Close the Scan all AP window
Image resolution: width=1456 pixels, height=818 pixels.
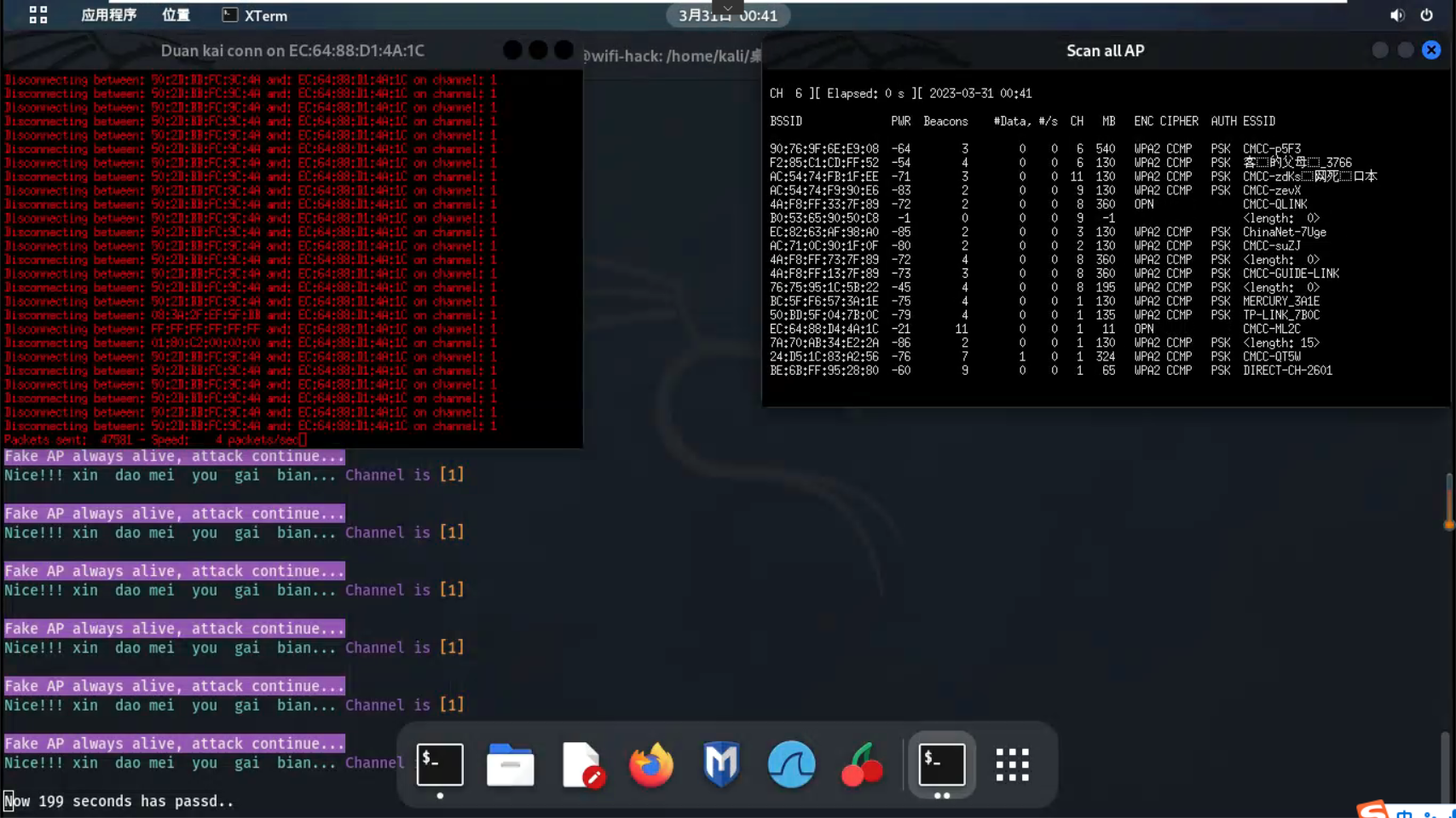tap(1430, 50)
